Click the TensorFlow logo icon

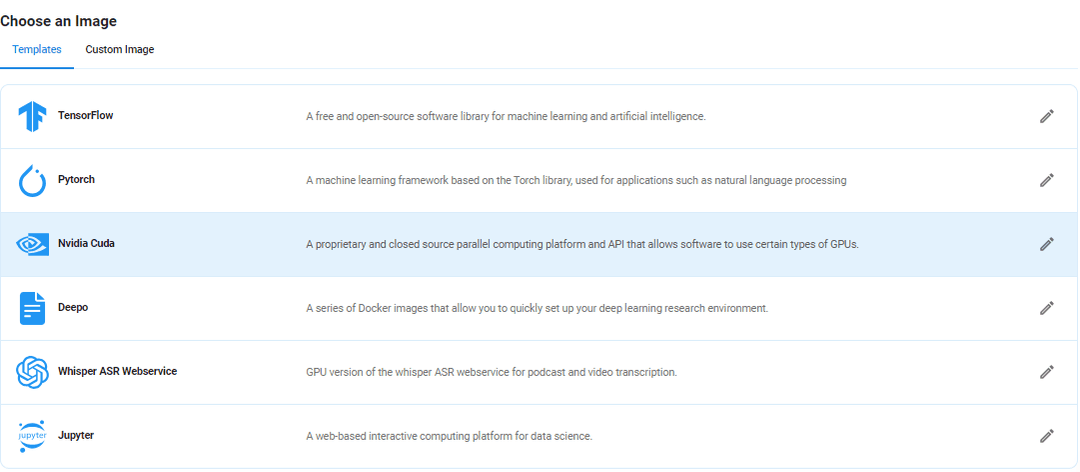(x=32, y=116)
